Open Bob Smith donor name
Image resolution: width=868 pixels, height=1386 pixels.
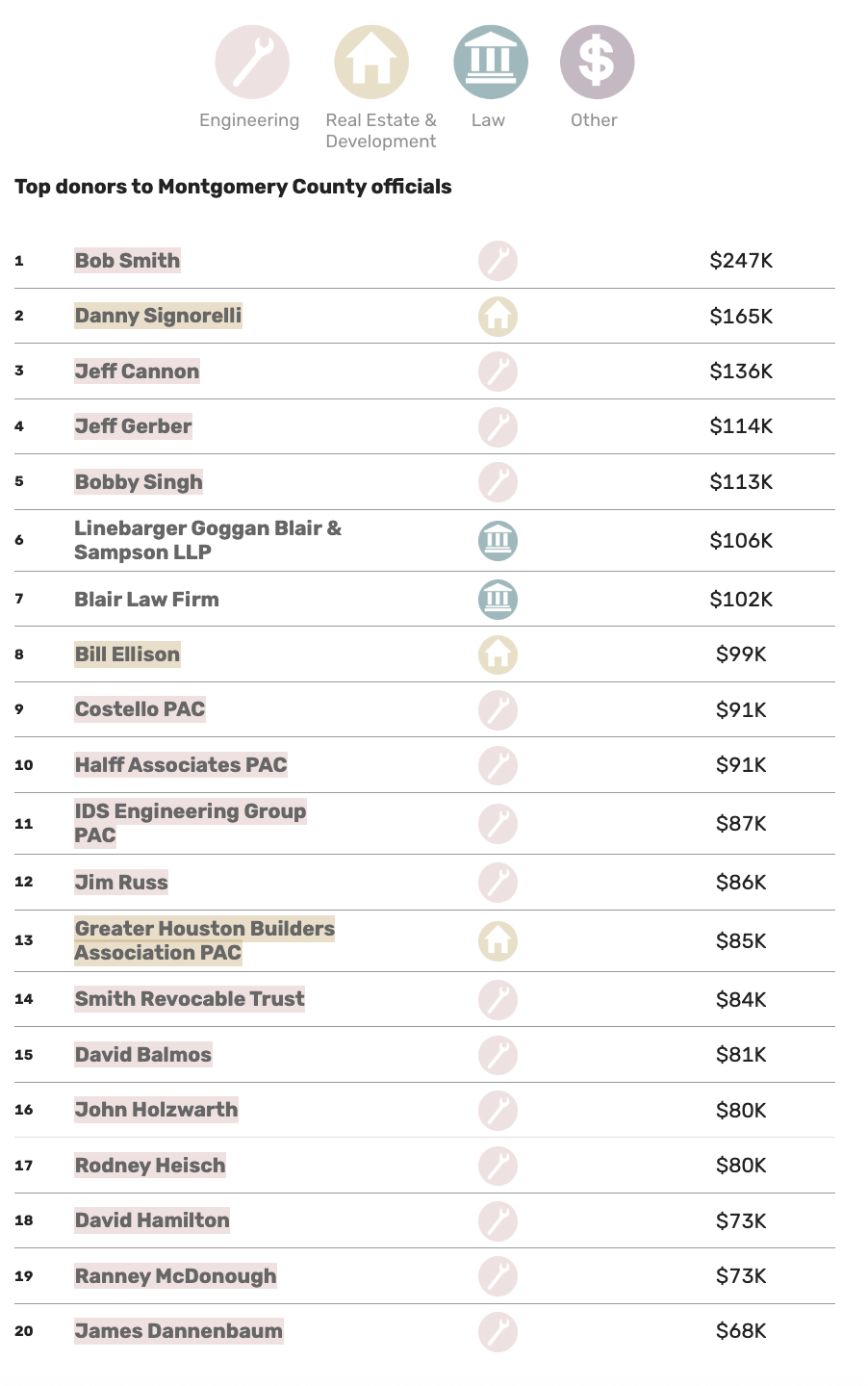click(x=127, y=261)
